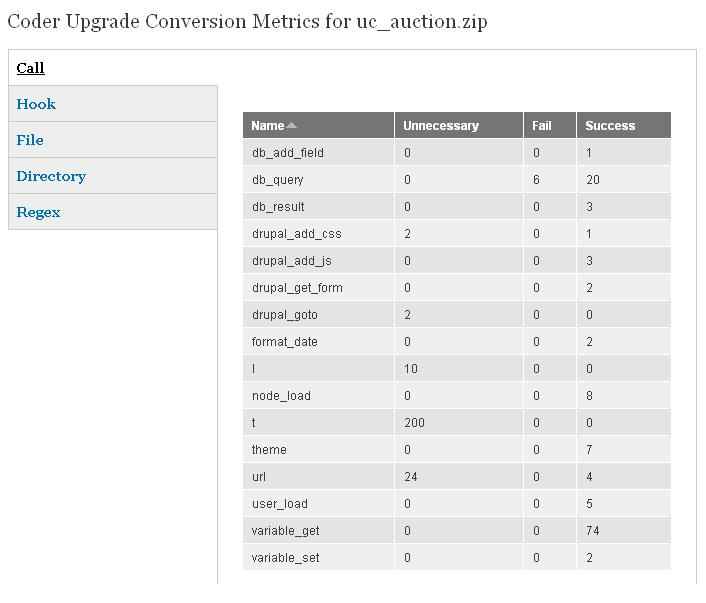Click the sort arrow beside Name

pyautogui.click(x=291, y=126)
